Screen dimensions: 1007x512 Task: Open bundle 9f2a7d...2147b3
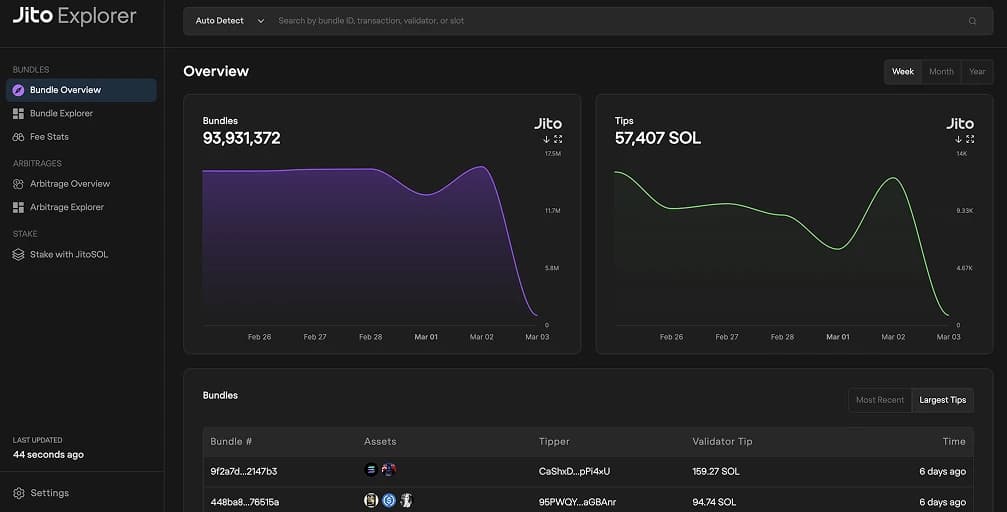click(x=244, y=472)
